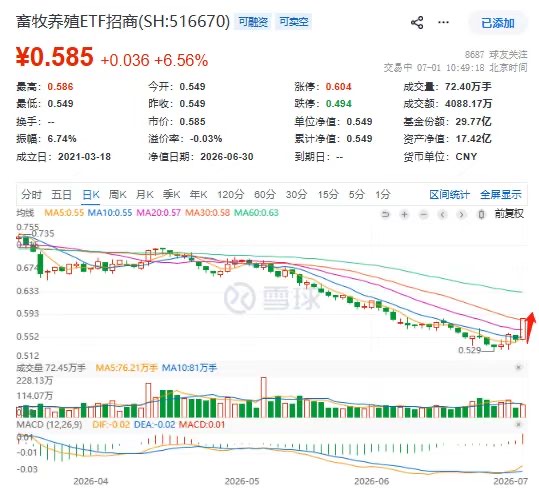Switch to the 30分 interval tab
This screenshot has width=539, height=495.
pos(296,195)
